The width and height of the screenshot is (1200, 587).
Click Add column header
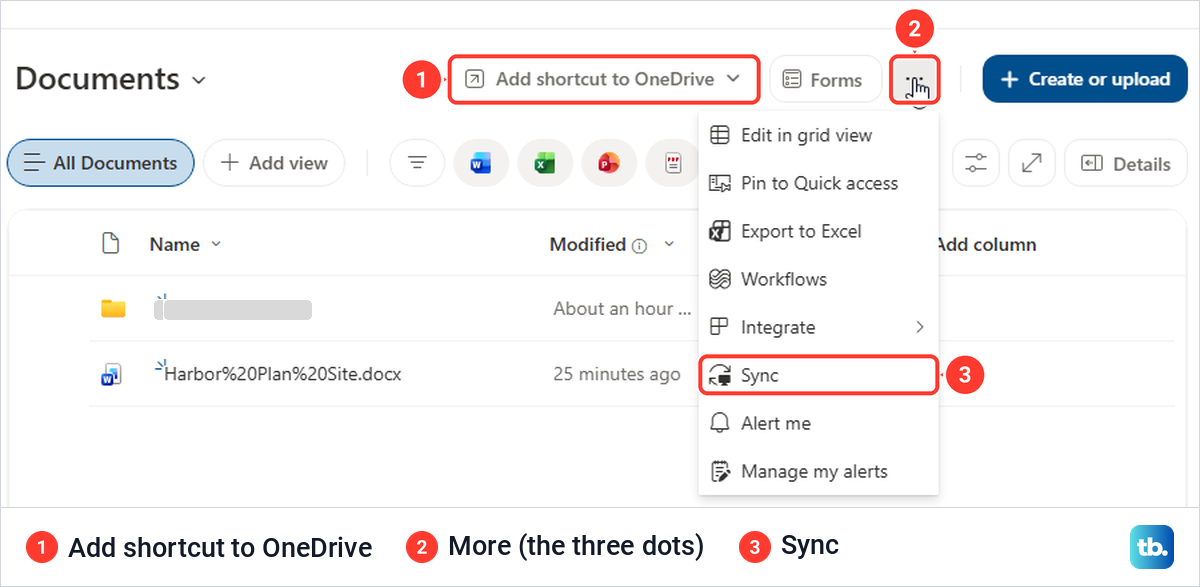pyautogui.click(x=986, y=244)
